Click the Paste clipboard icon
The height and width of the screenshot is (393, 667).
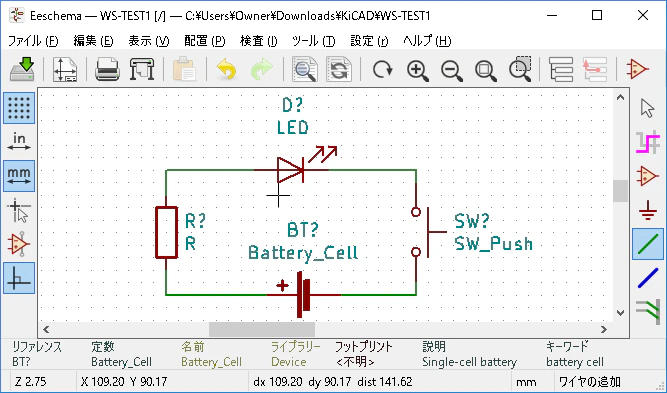tap(184, 69)
